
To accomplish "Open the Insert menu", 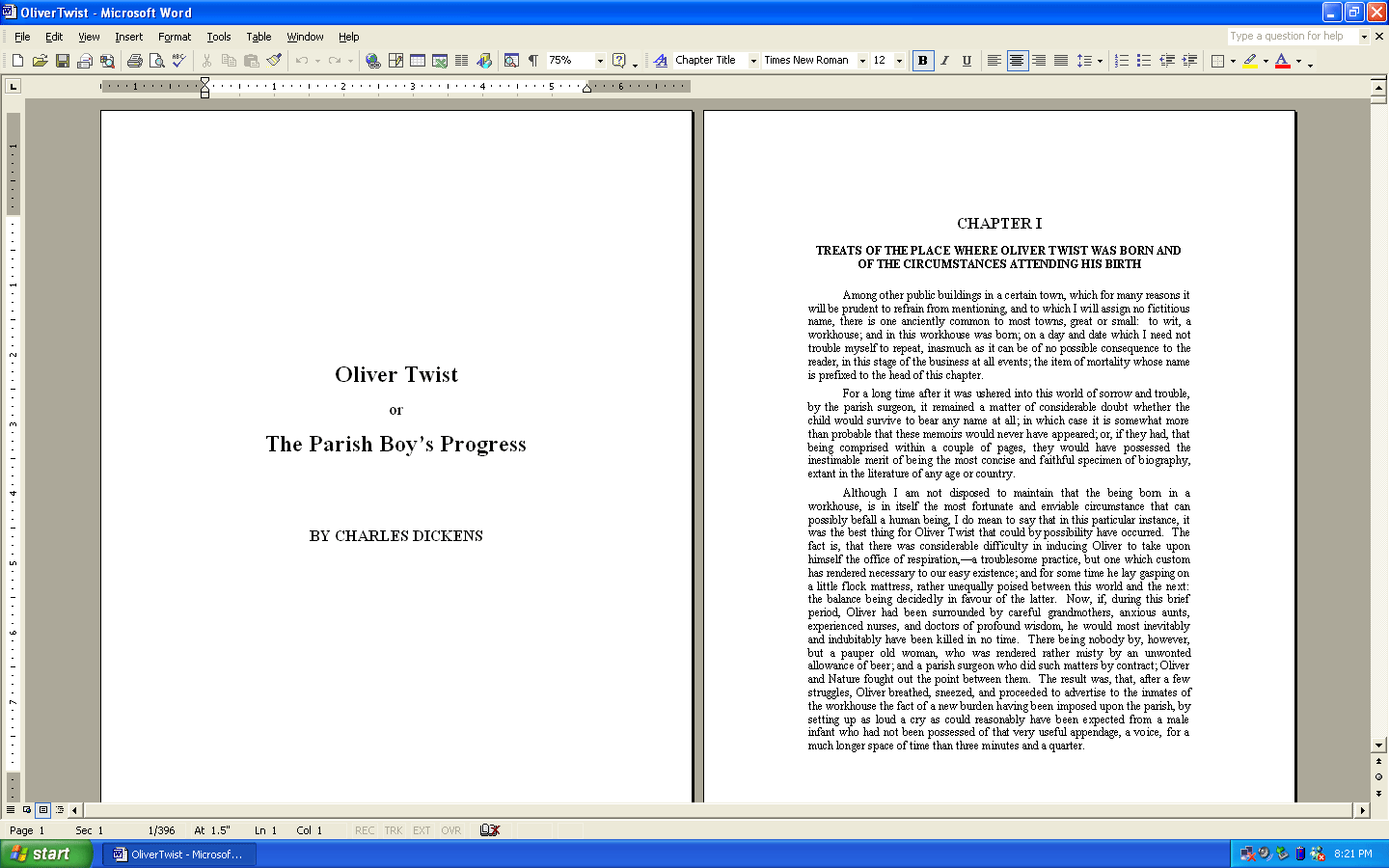I will point(128,37).
